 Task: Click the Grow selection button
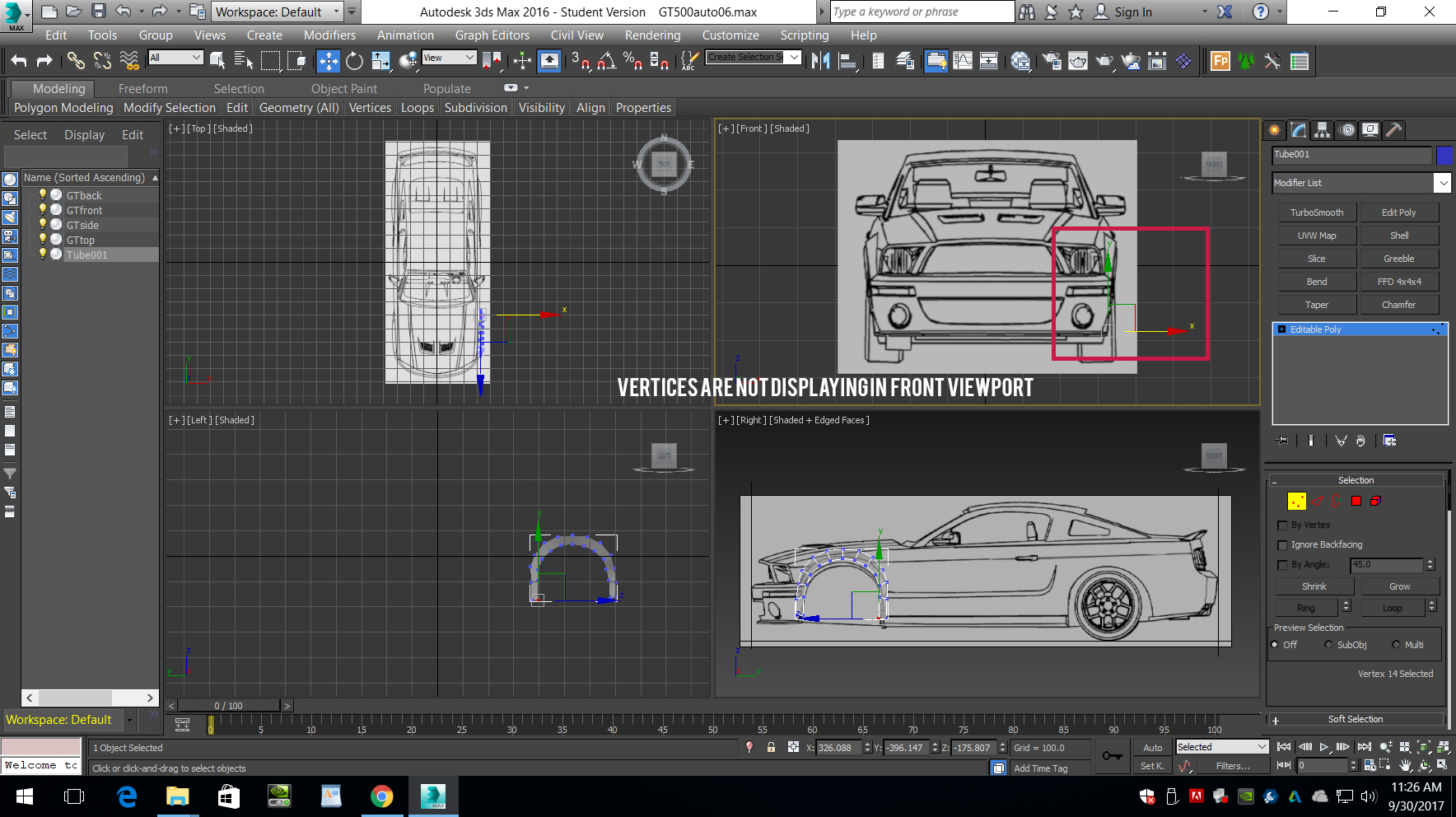tap(1399, 586)
